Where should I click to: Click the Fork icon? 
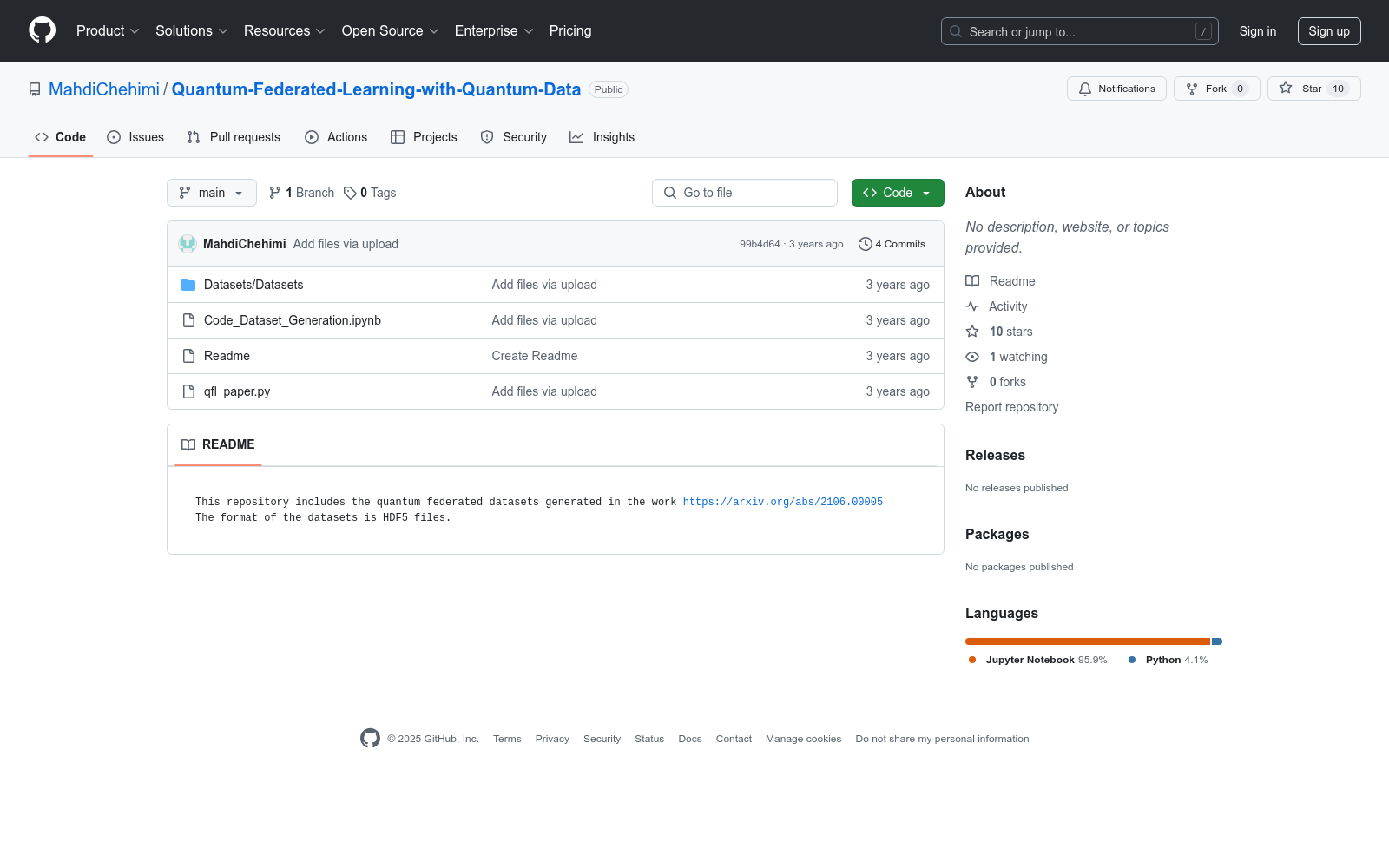pyautogui.click(x=1192, y=89)
